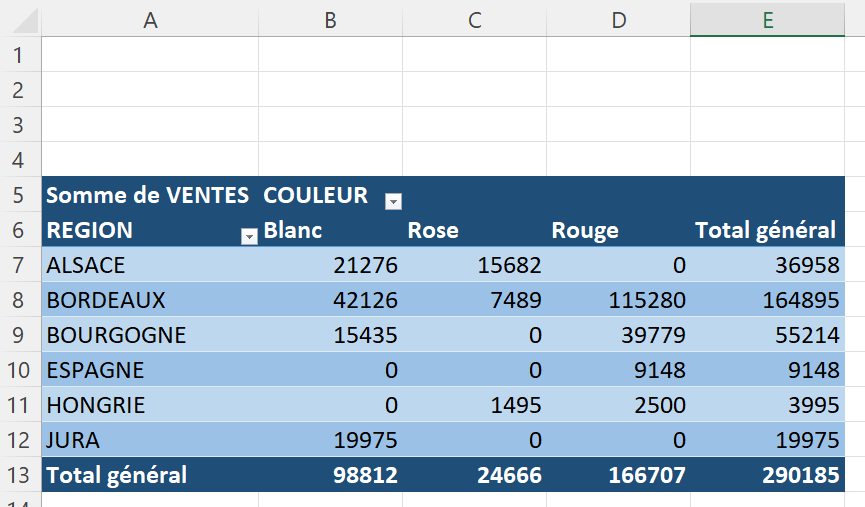Select column header E

tap(767, 19)
